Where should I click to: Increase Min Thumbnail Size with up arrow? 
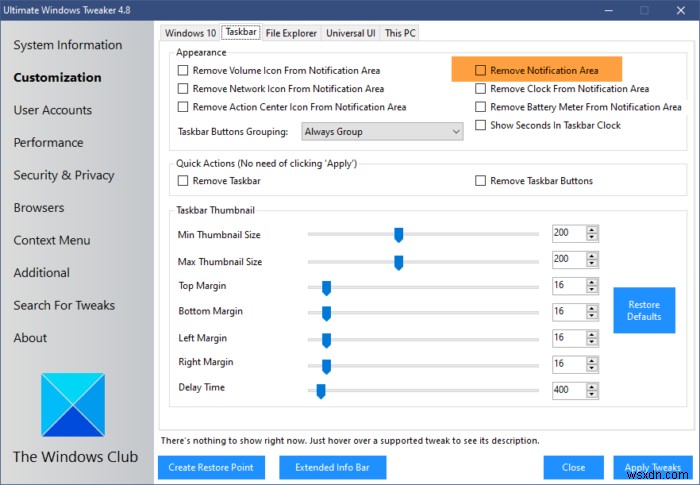click(592, 230)
